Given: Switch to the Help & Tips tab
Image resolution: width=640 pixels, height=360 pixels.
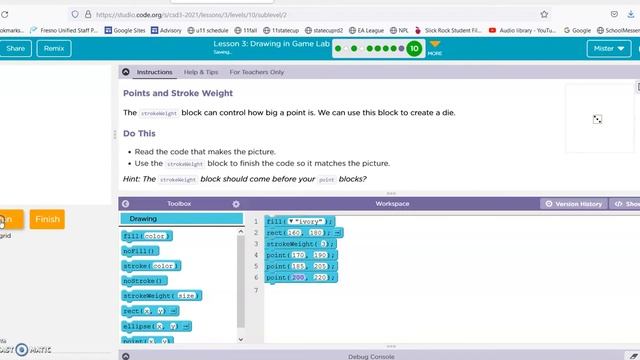Looking at the screenshot, I should 201,72.
